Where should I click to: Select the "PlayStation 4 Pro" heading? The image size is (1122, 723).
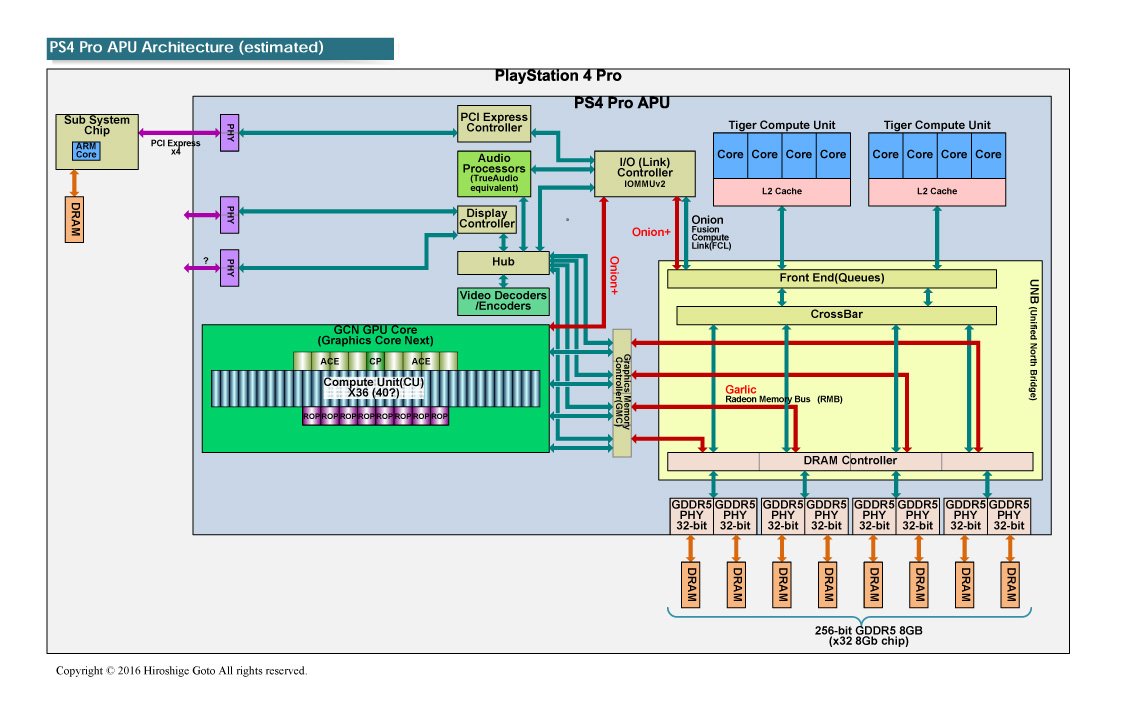coord(558,76)
